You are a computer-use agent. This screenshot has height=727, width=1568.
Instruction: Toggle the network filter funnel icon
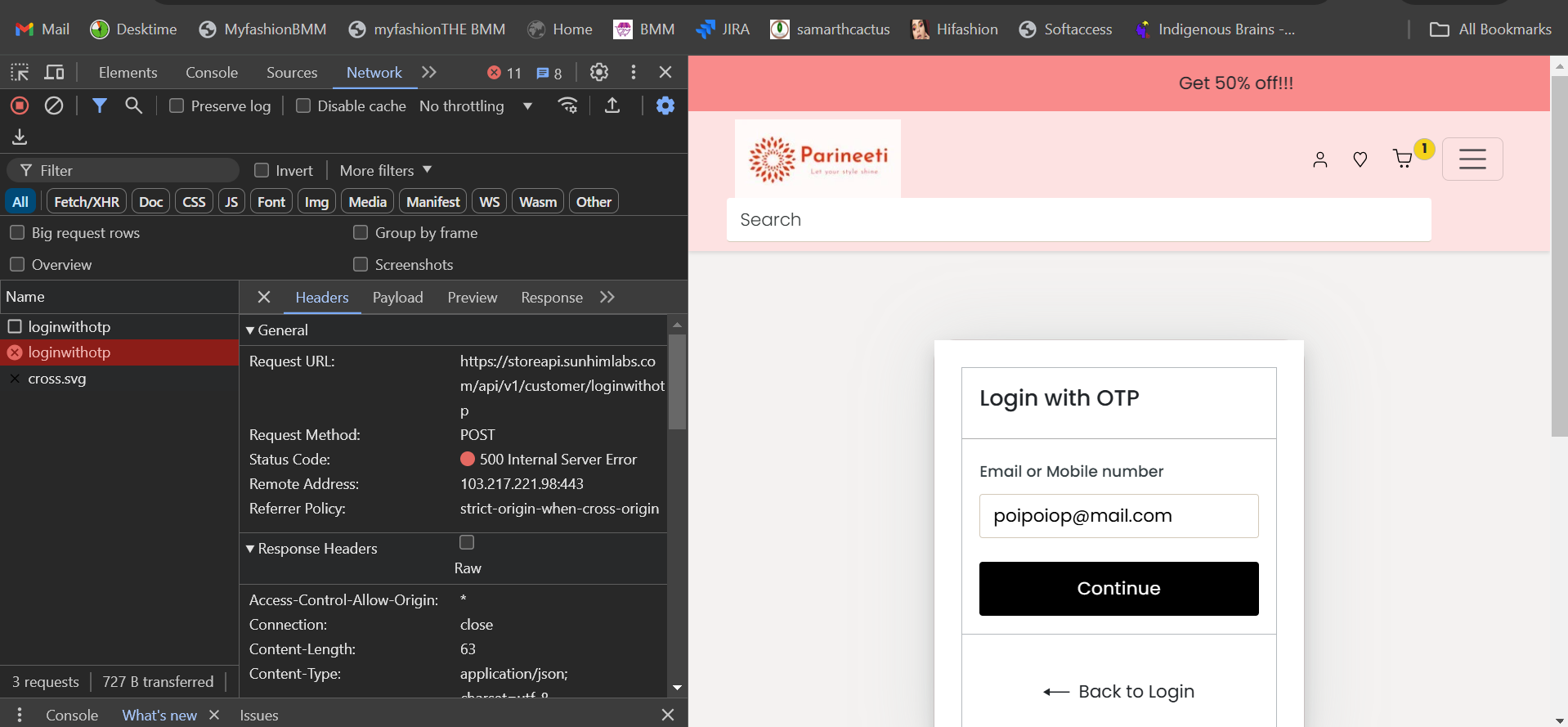tap(100, 105)
